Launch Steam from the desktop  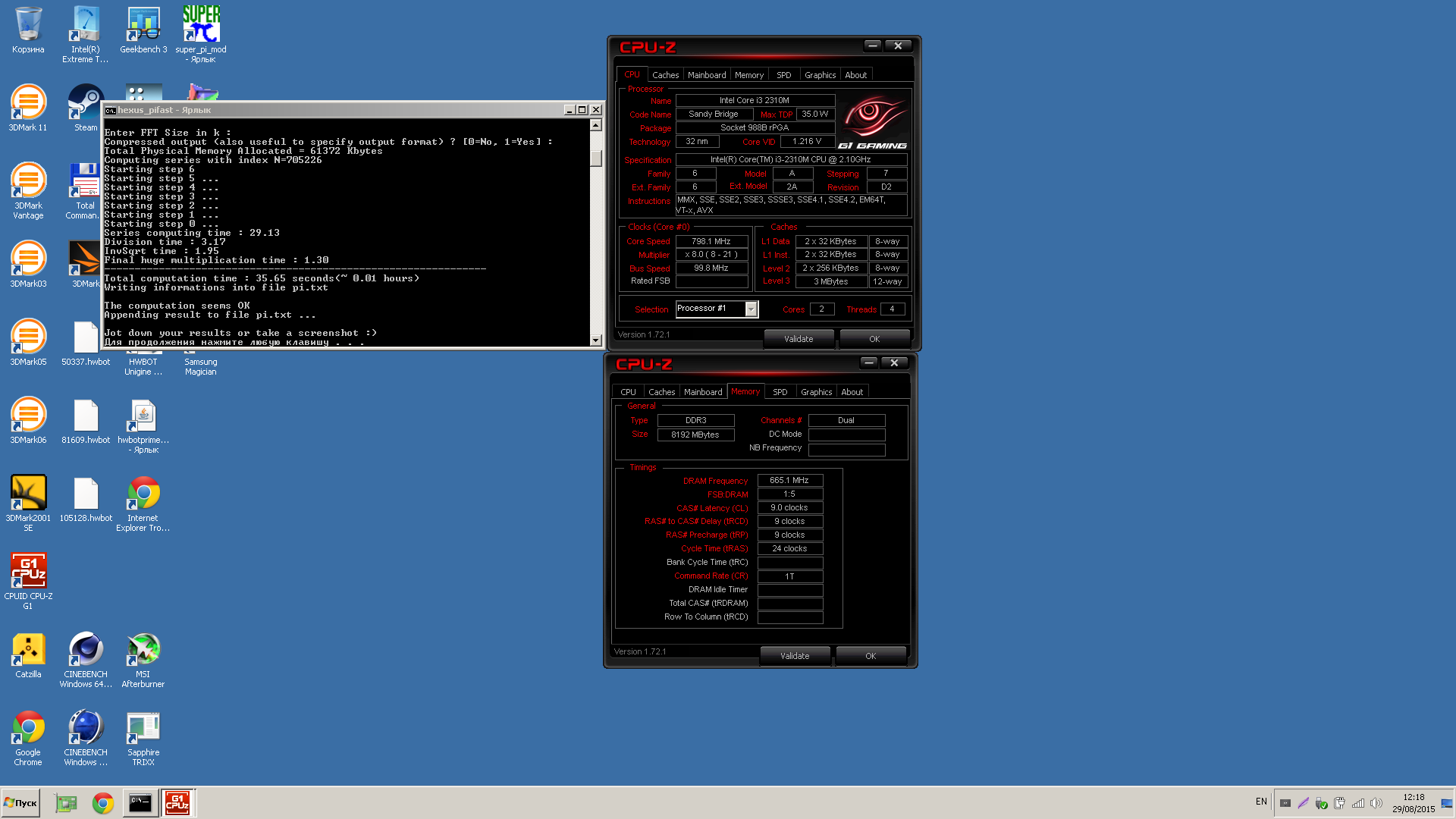(86, 108)
